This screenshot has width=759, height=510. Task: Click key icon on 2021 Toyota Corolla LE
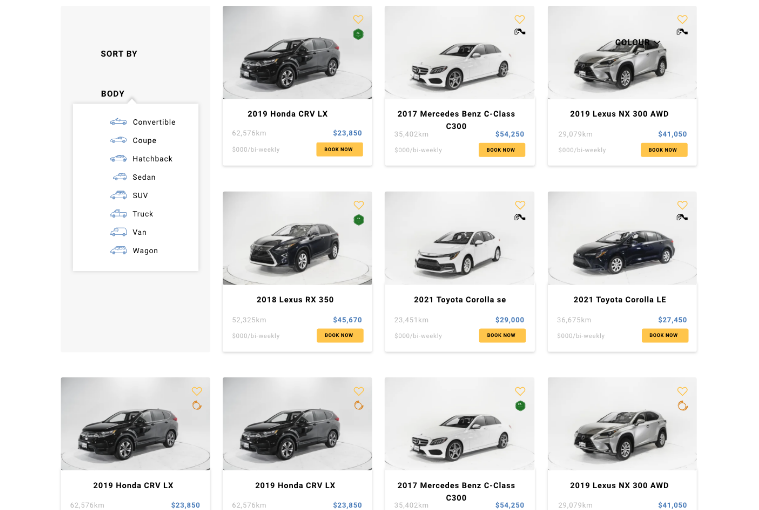point(682,217)
